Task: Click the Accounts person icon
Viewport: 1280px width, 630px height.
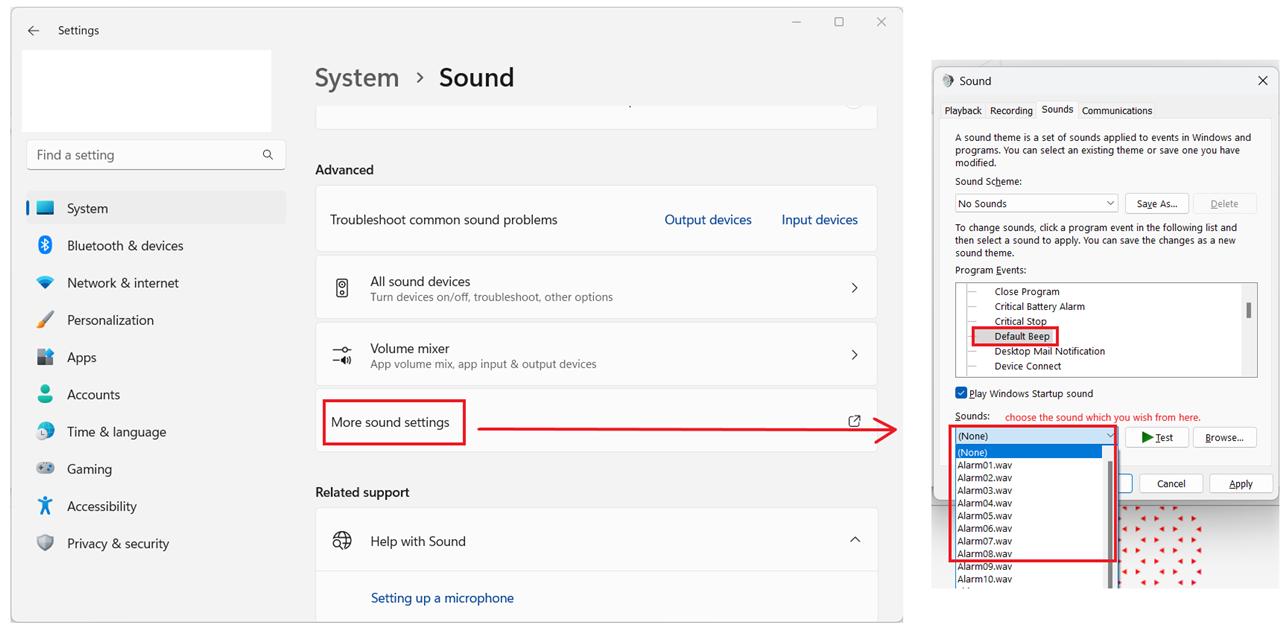Action: (45, 394)
